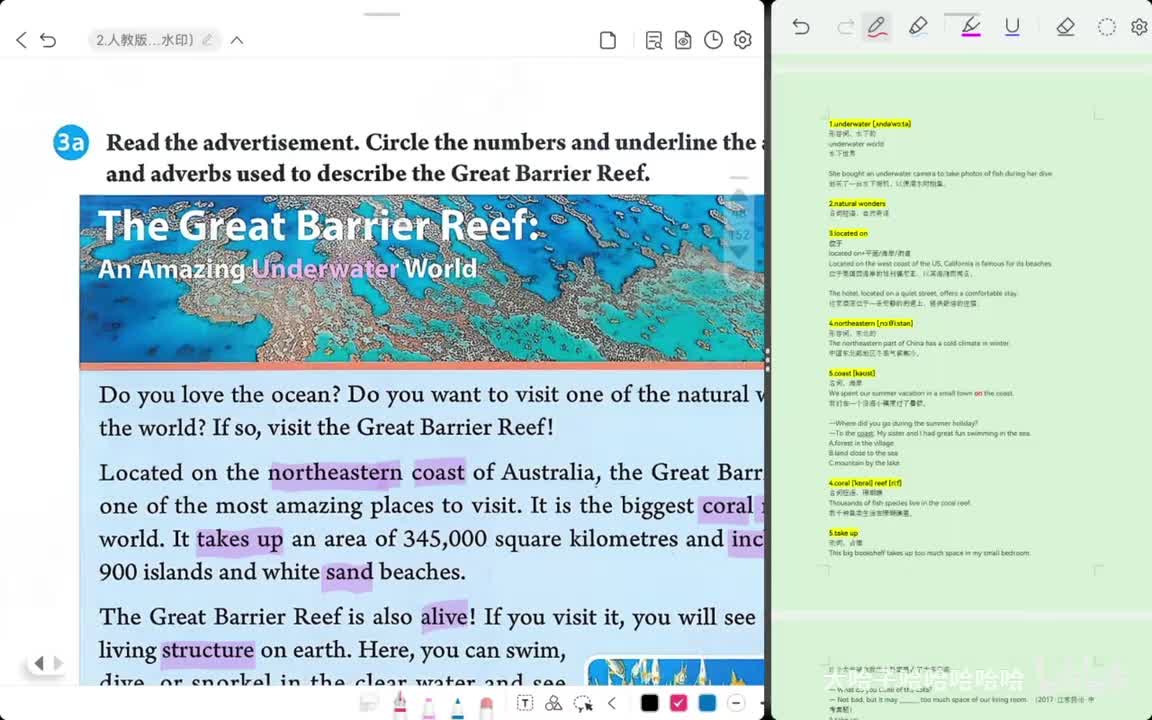
Task: Click note heading '5.take up'
Action: [x=843, y=533]
